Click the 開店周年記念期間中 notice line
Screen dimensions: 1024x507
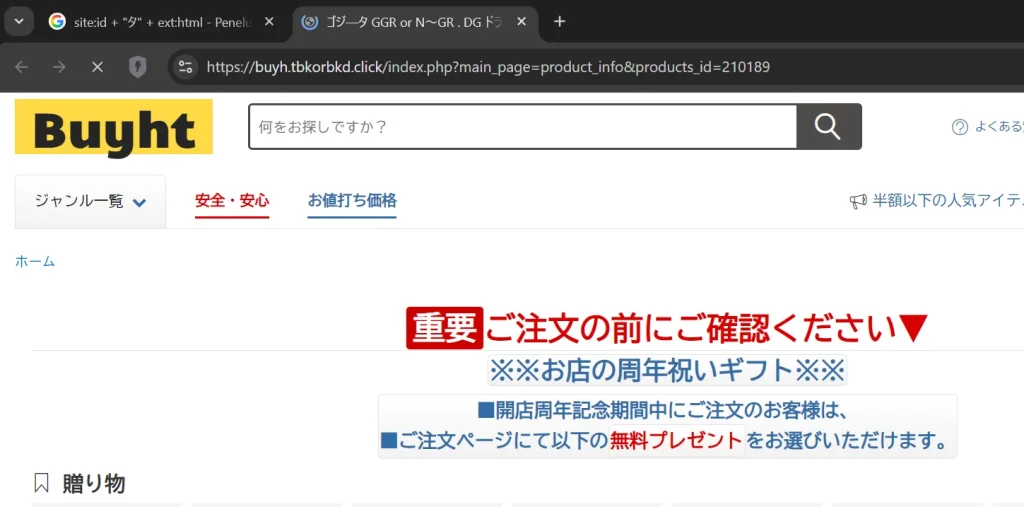point(662,411)
